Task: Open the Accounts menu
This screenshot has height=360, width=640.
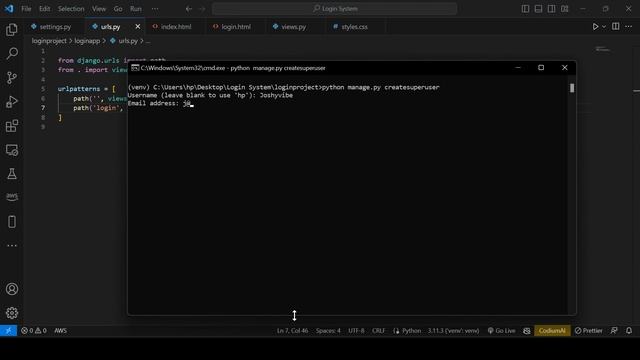Action: pyautogui.click(x=12, y=289)
